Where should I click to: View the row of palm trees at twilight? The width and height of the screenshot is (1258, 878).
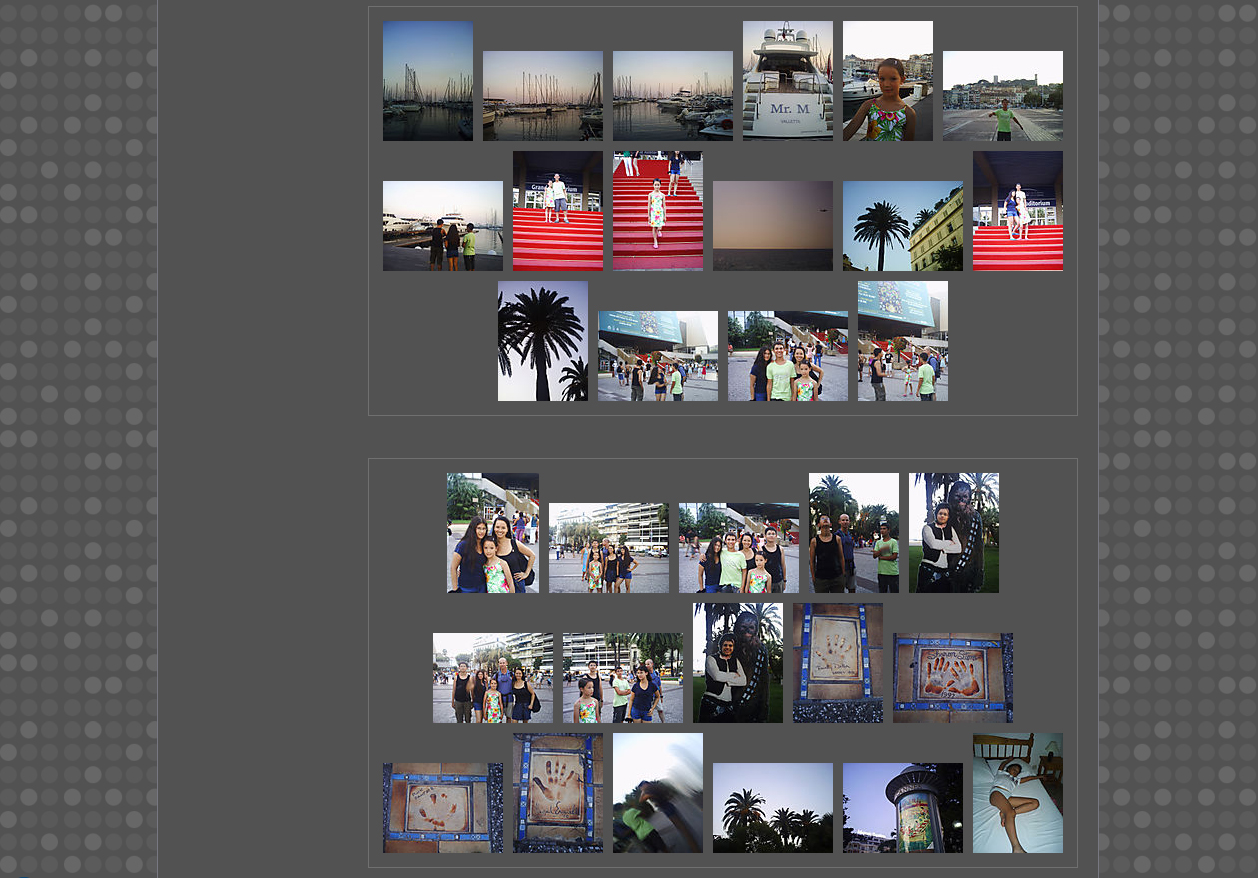772,808
